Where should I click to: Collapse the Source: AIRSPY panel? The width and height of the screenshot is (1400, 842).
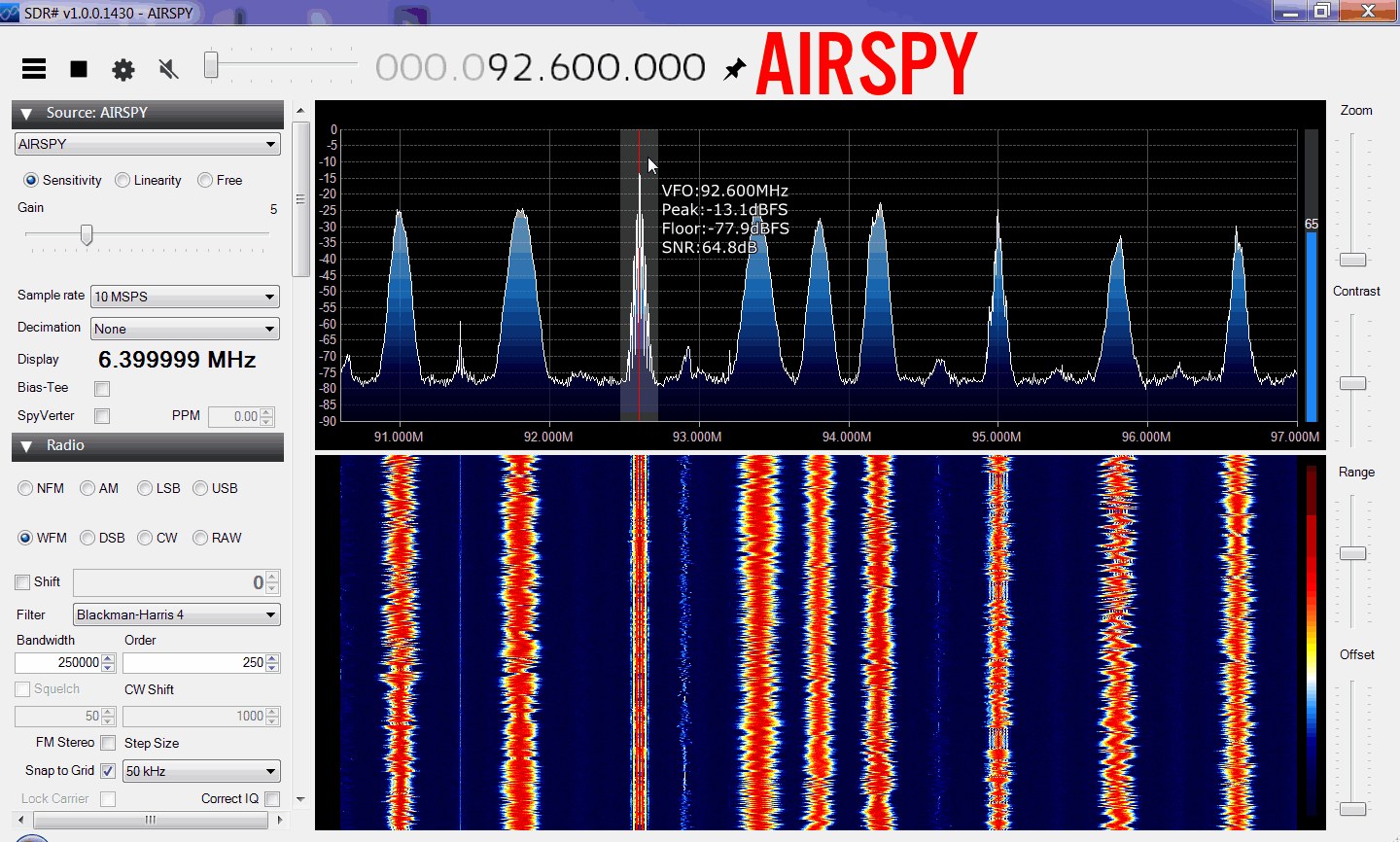(x=26, y=114)
